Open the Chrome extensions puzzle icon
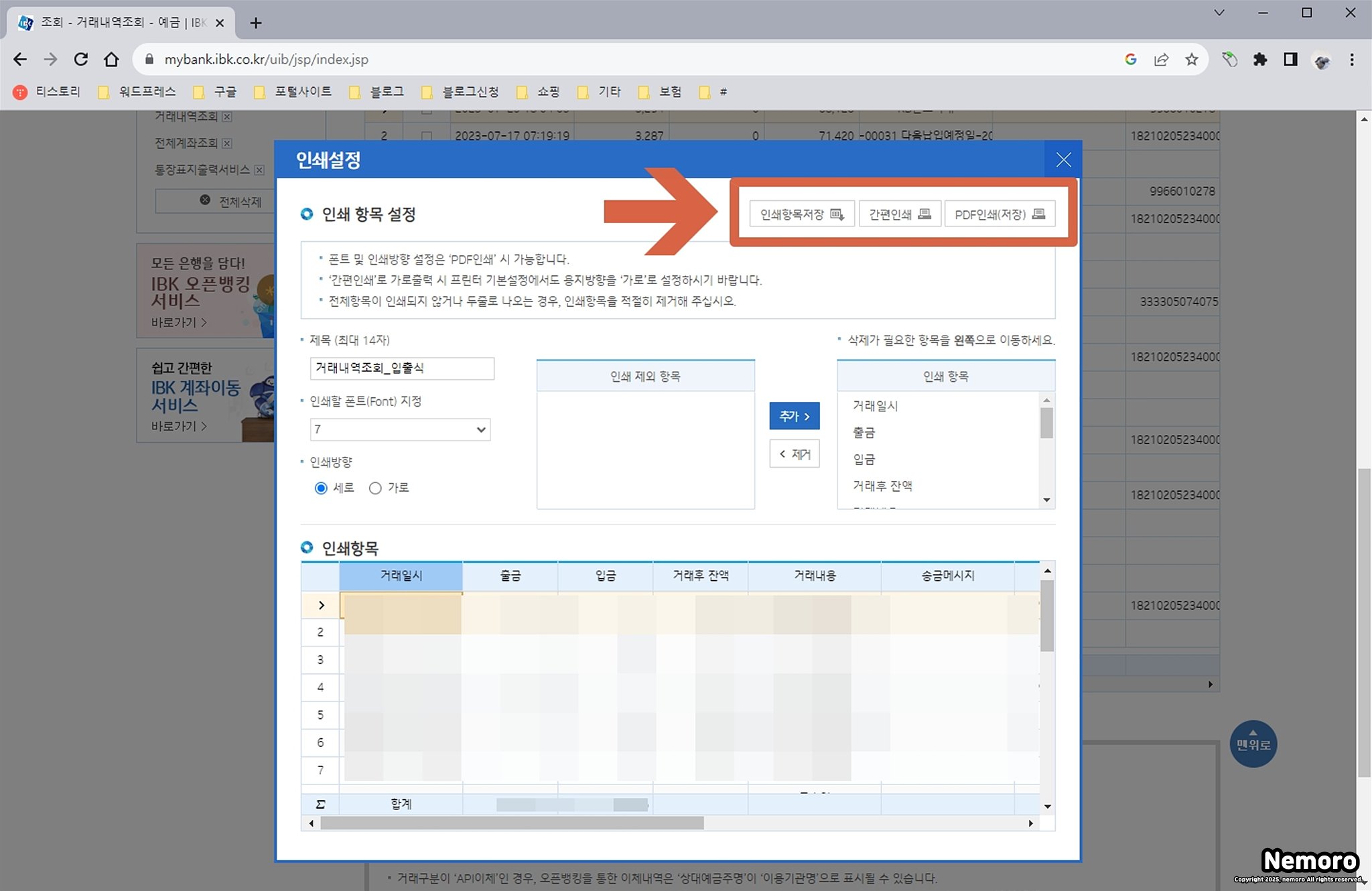 [1260, 60]
